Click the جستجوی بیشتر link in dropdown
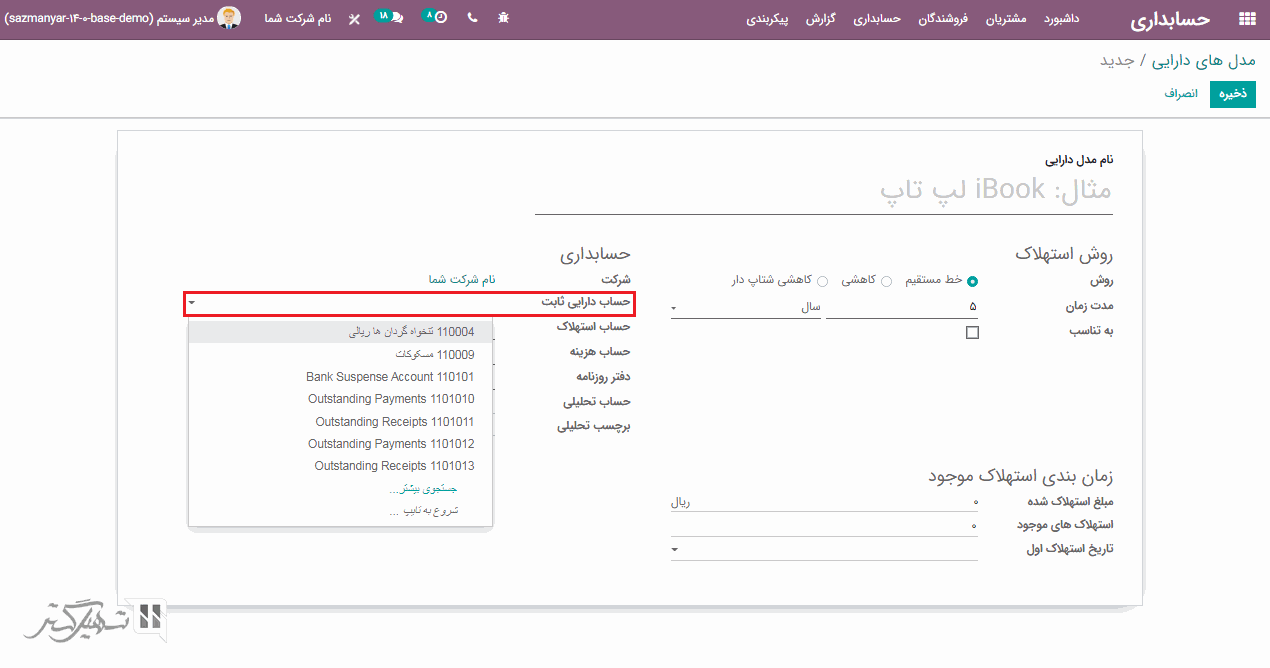The width and height of the screenshot is (1270, 668). point(423,489)
